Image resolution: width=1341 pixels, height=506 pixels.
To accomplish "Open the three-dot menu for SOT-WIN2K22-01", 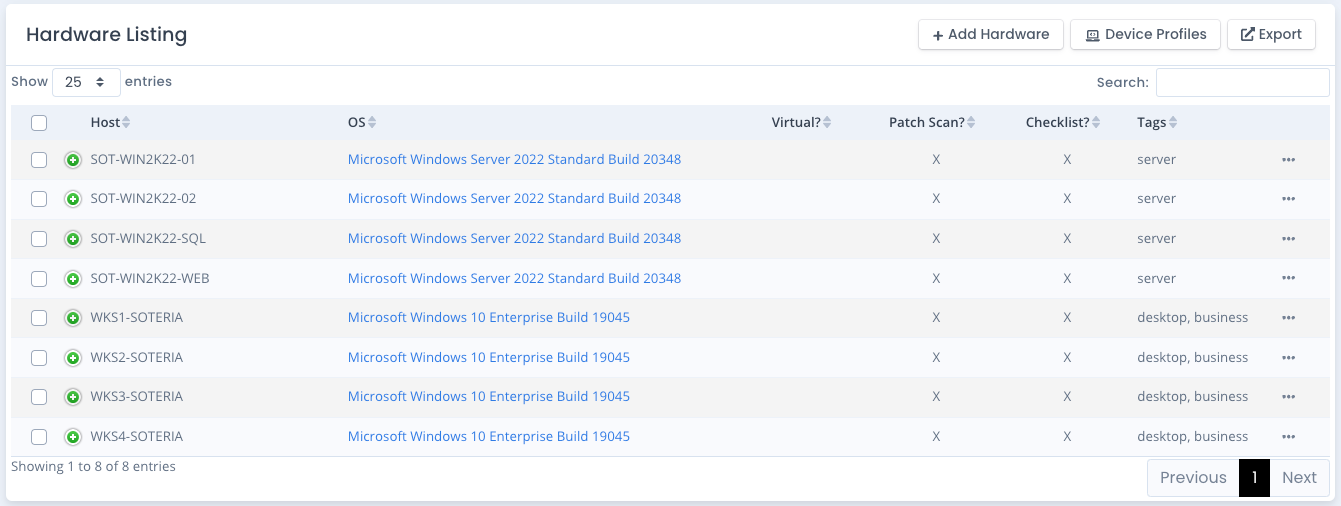I will [x=1288, y=160].
